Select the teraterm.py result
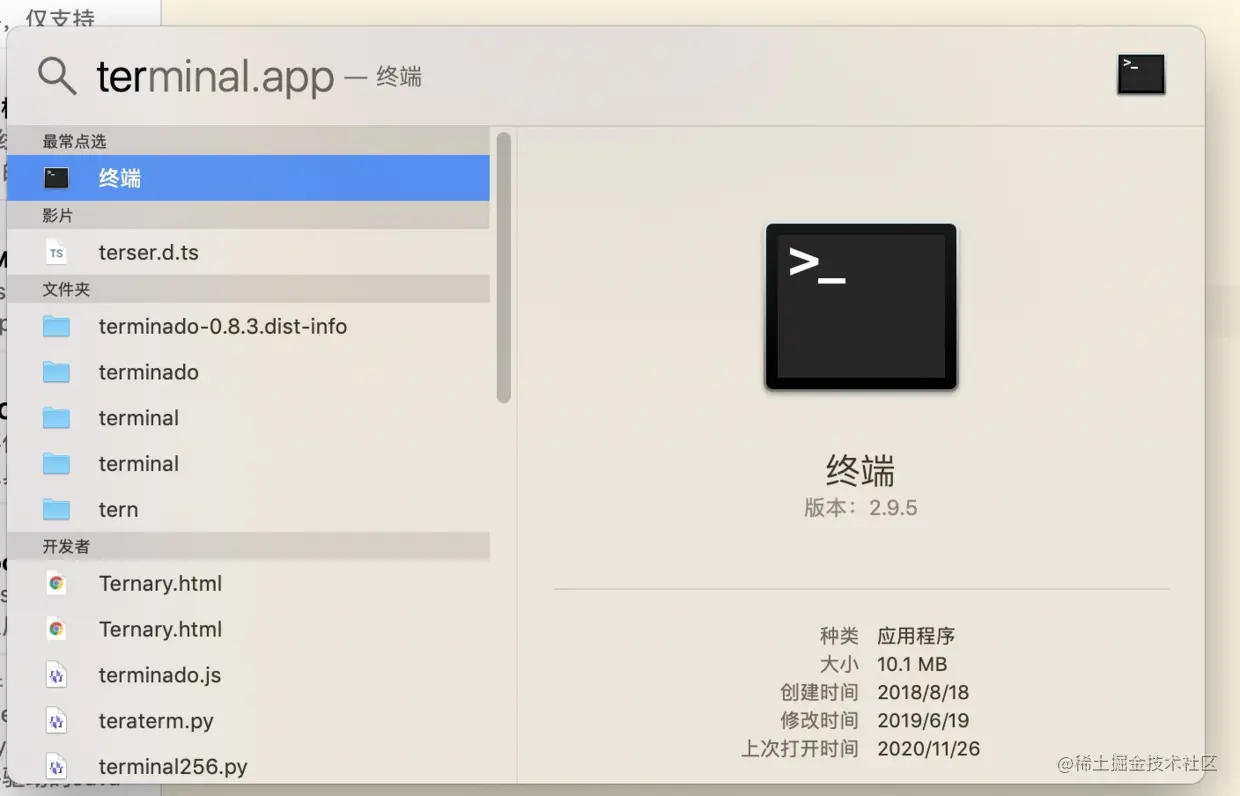The width and height of the screenshot is (1240, 796). (x=248, y=721)
